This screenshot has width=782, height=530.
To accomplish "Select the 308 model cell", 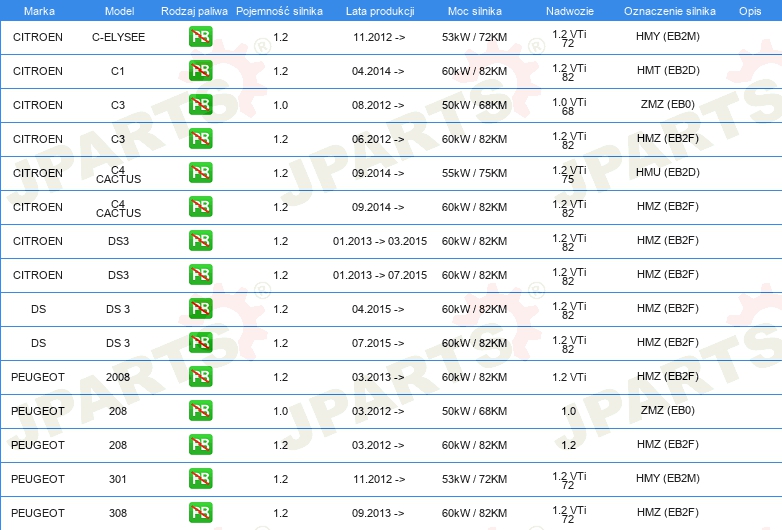I will tap(118, 513).
